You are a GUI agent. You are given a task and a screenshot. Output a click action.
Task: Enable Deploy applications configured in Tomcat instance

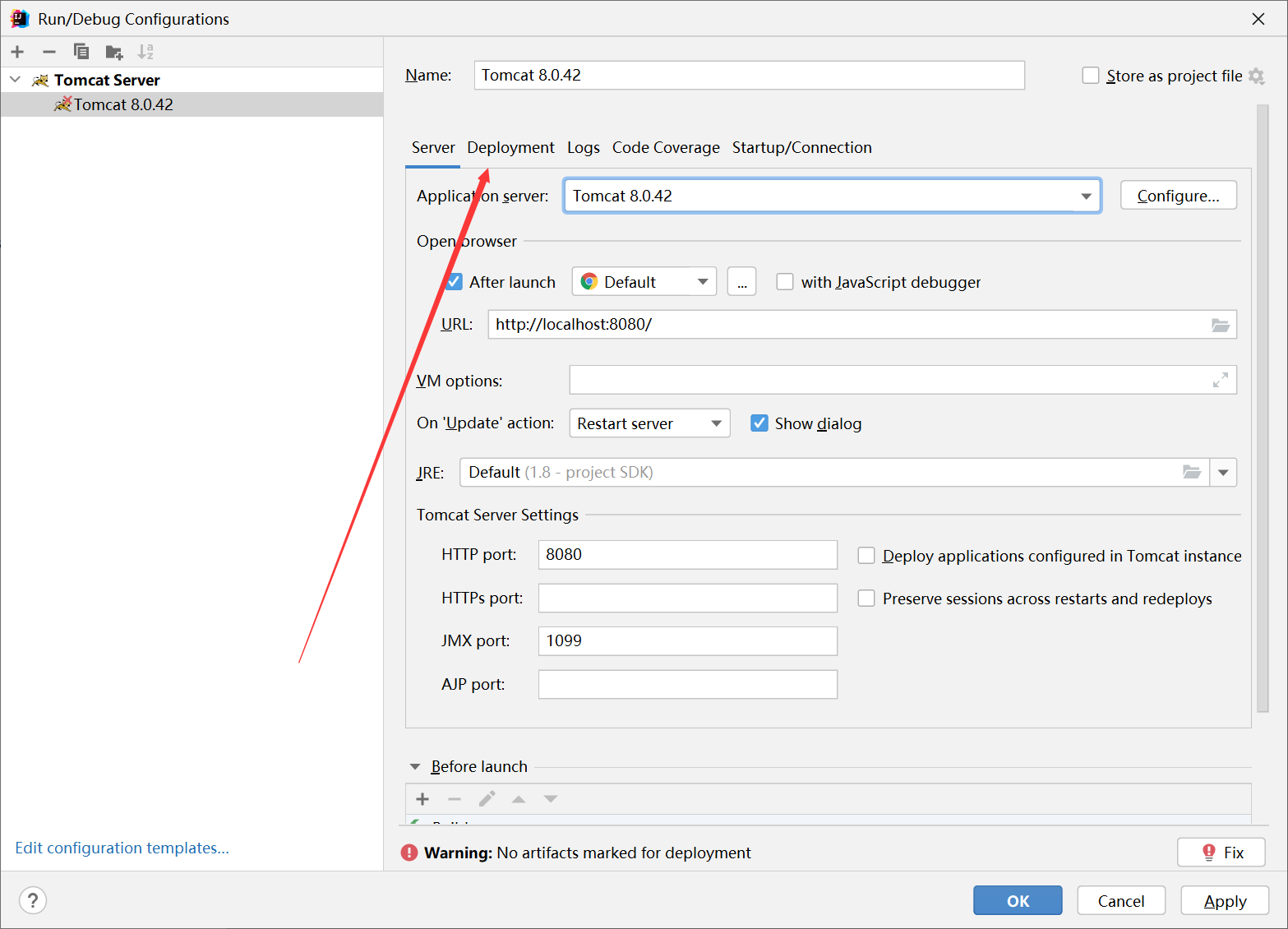866,556
